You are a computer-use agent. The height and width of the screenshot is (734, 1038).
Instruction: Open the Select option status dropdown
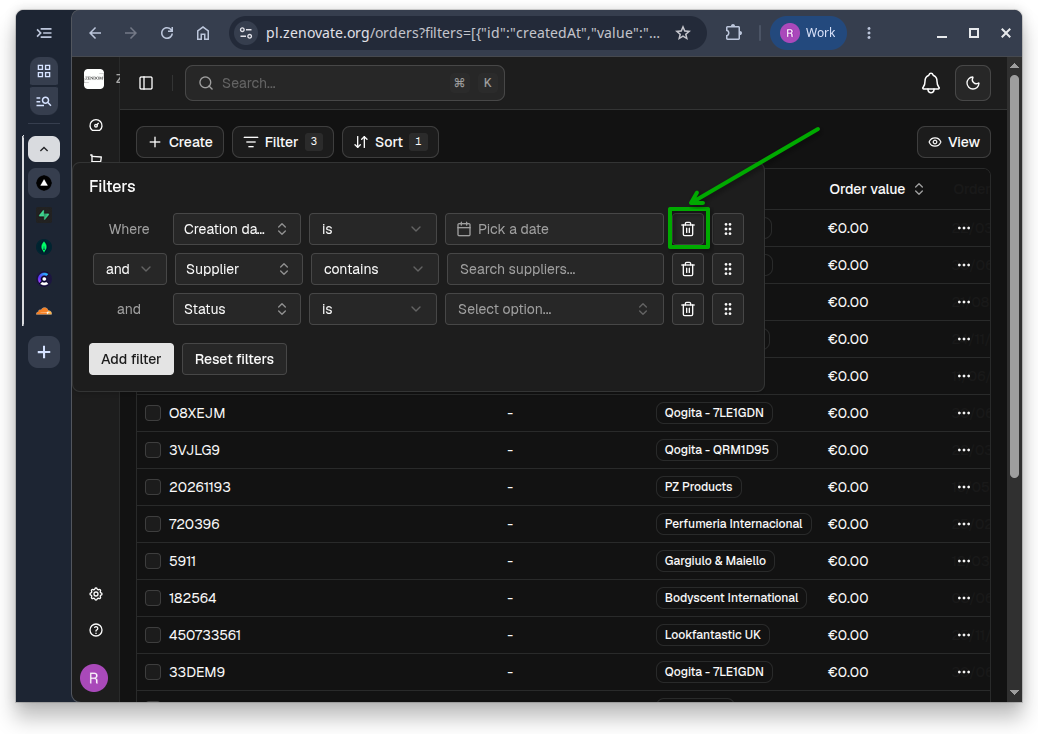[554, 309]
